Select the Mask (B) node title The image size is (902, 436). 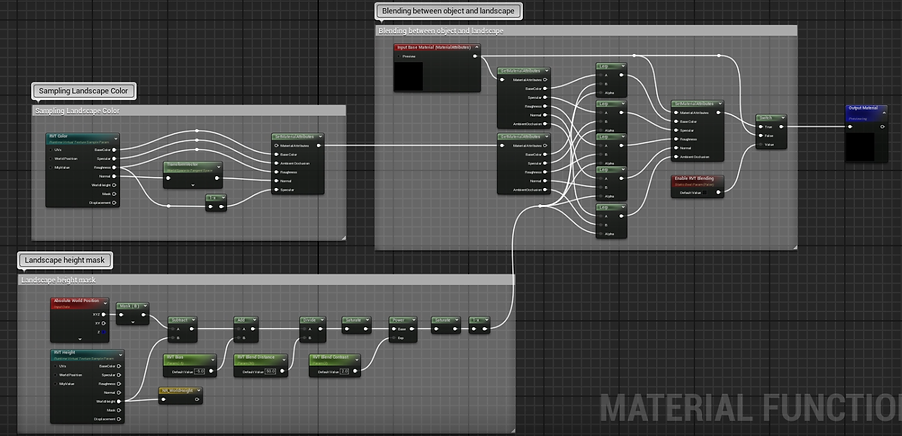(129, 306)
